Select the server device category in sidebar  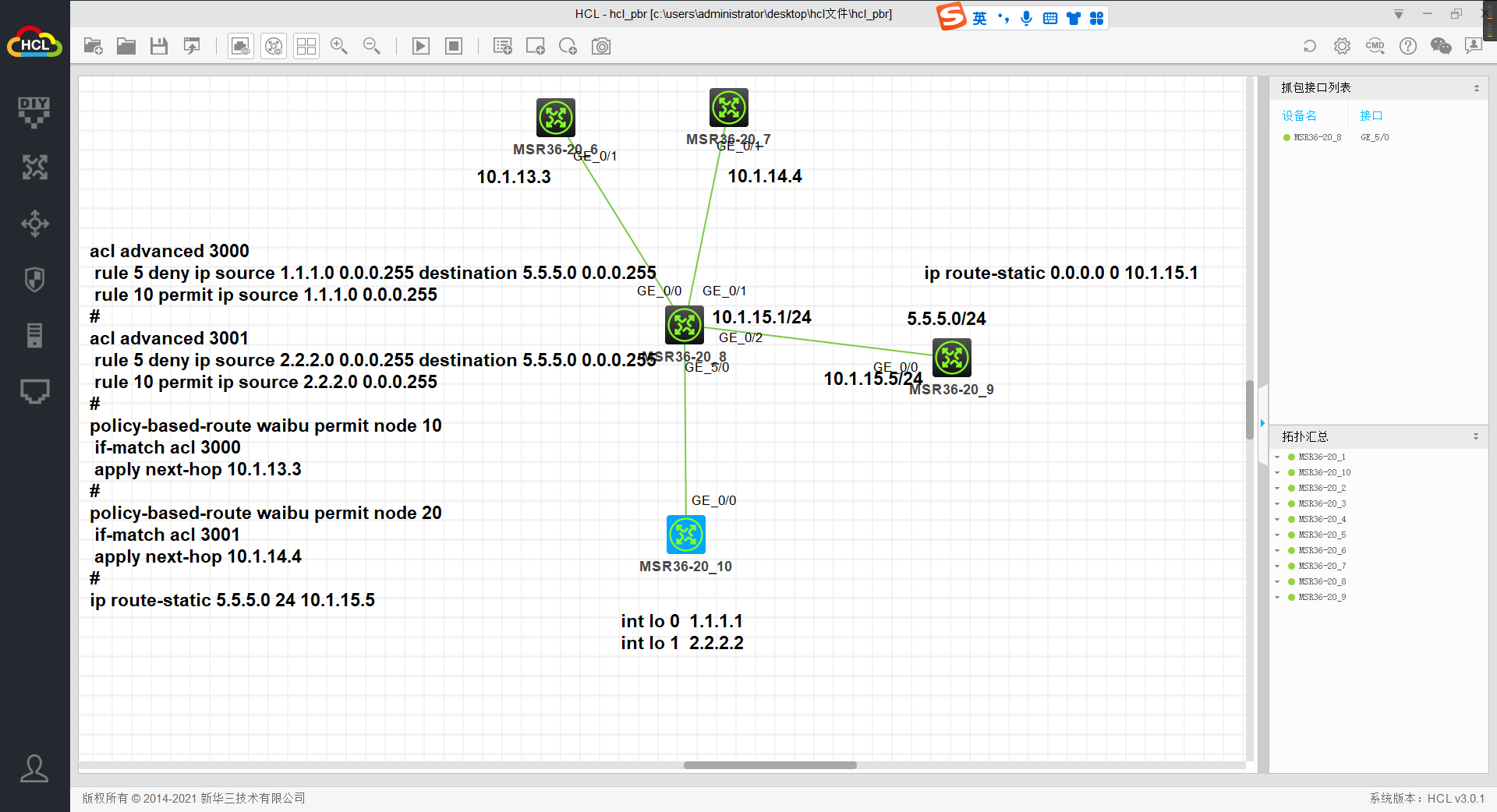(x=34, y=336)
